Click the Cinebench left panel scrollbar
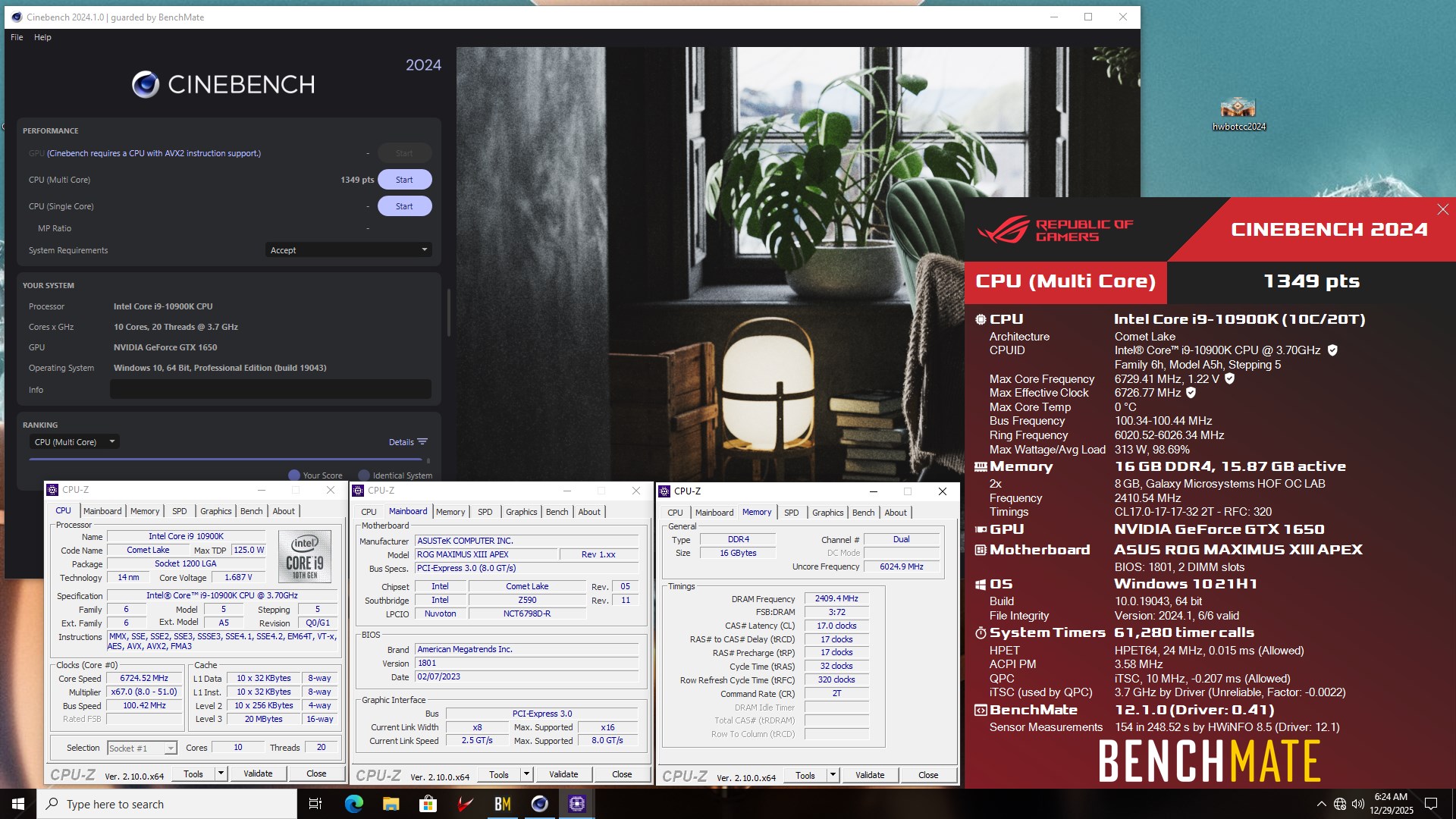 click(x=448, y=312)
